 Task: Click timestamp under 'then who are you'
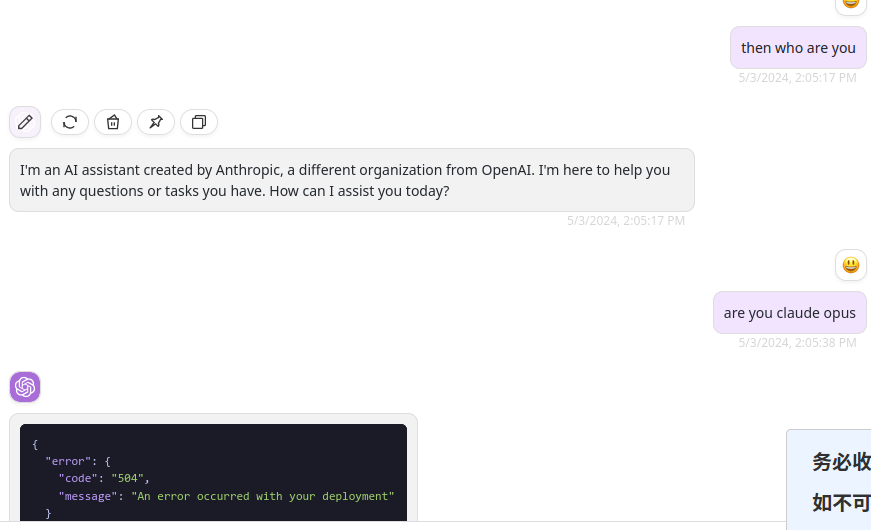797,78
